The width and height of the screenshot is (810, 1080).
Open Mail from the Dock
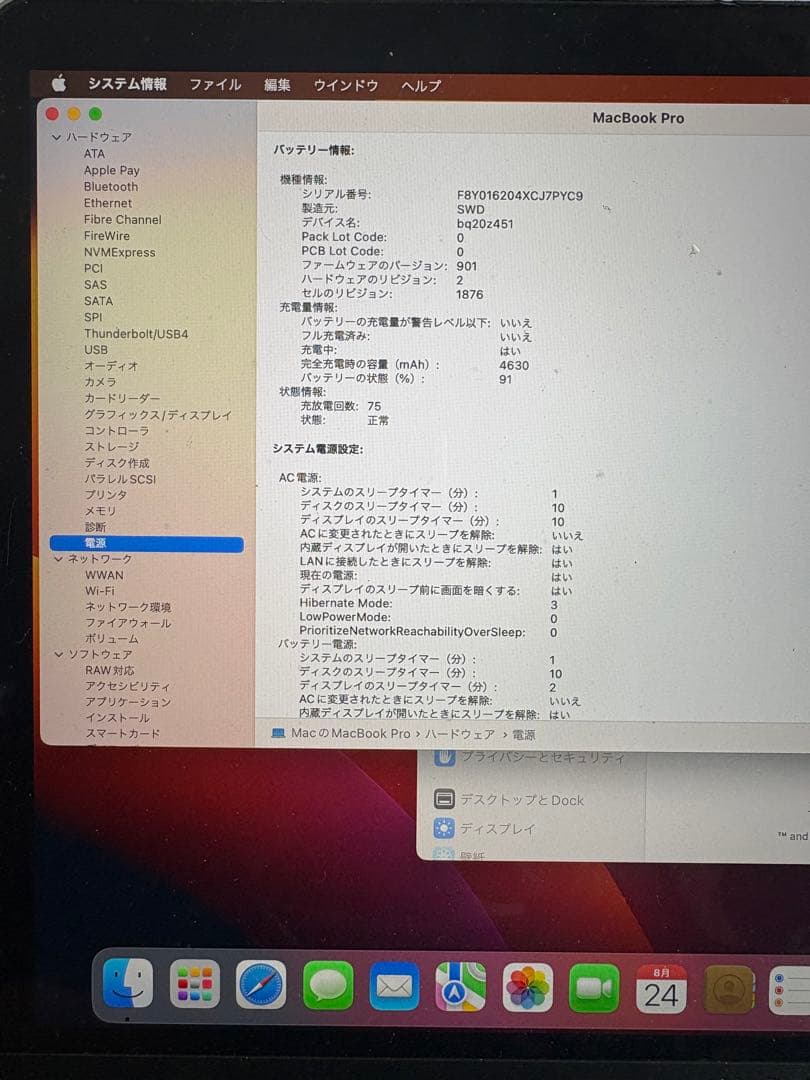click(x=396, y=984)
